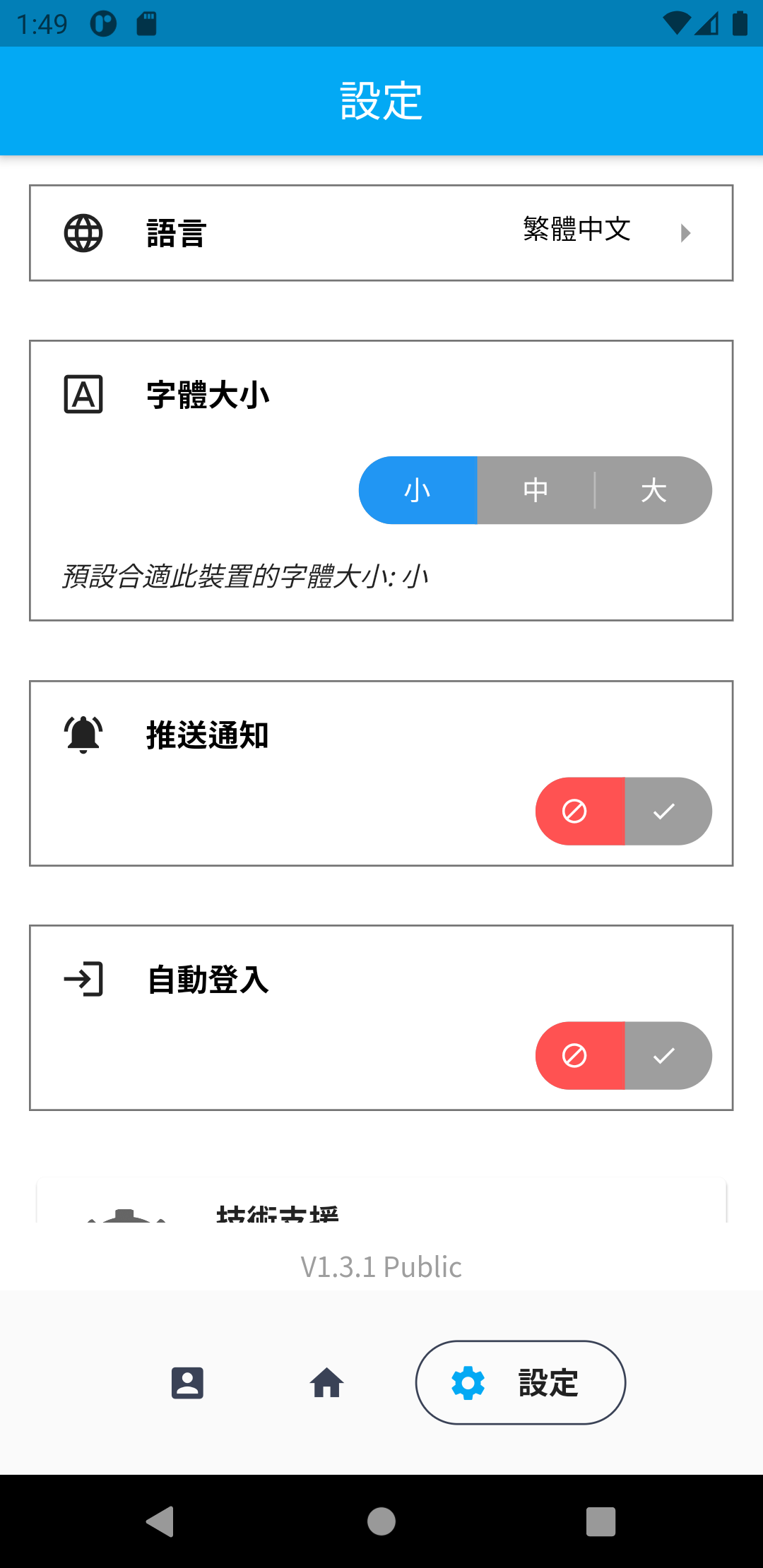Select medium font size 中
763x1568 pixels.
(536, 490)
